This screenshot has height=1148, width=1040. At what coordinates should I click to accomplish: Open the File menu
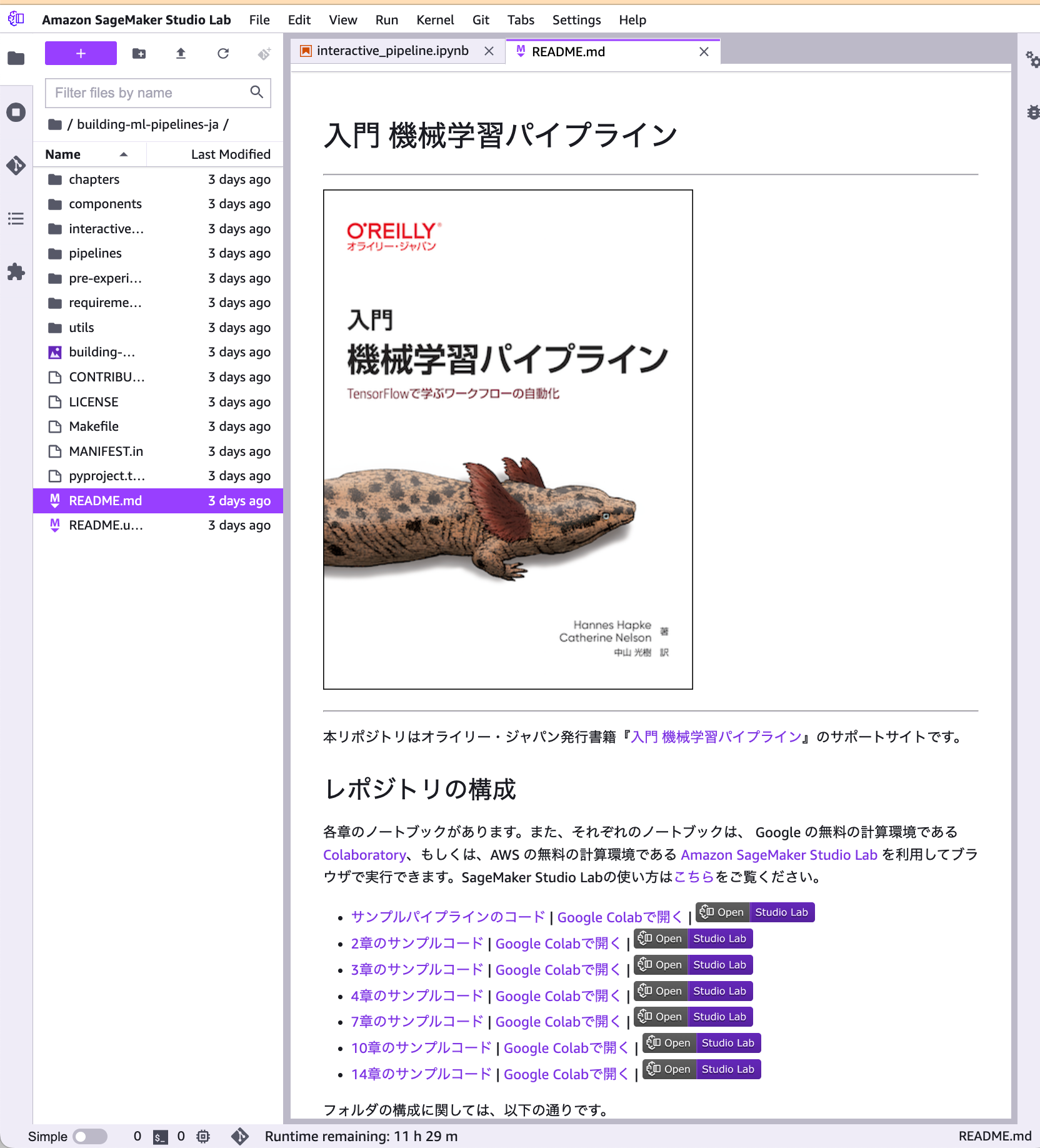tap(259, 20)
